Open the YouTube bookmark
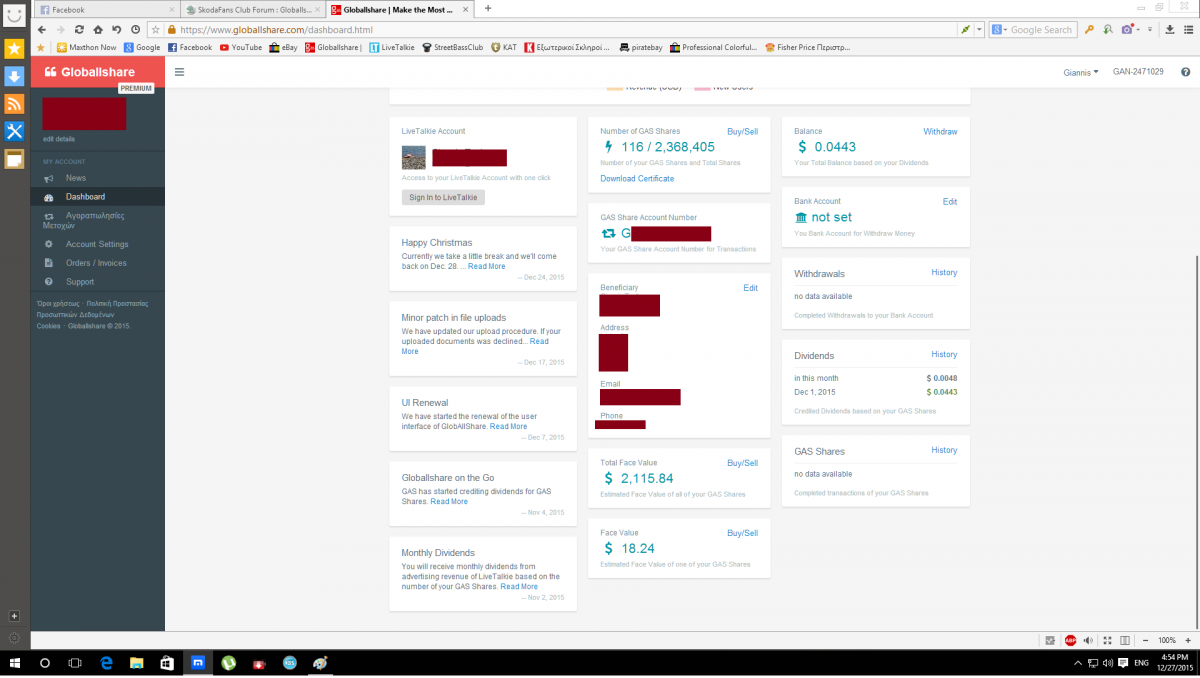 click(240, 47)
